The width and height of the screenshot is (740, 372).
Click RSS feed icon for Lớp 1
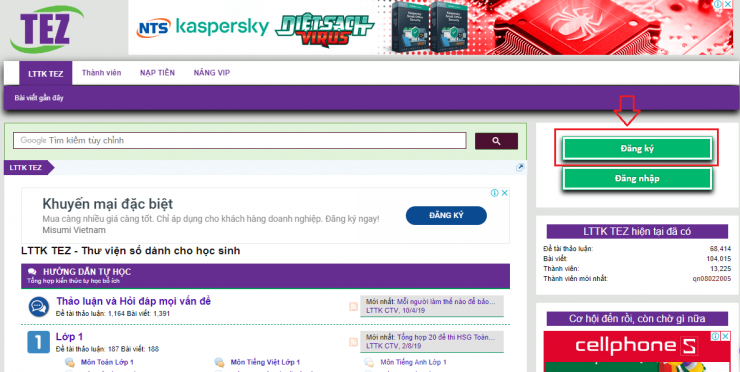[353, 342]
